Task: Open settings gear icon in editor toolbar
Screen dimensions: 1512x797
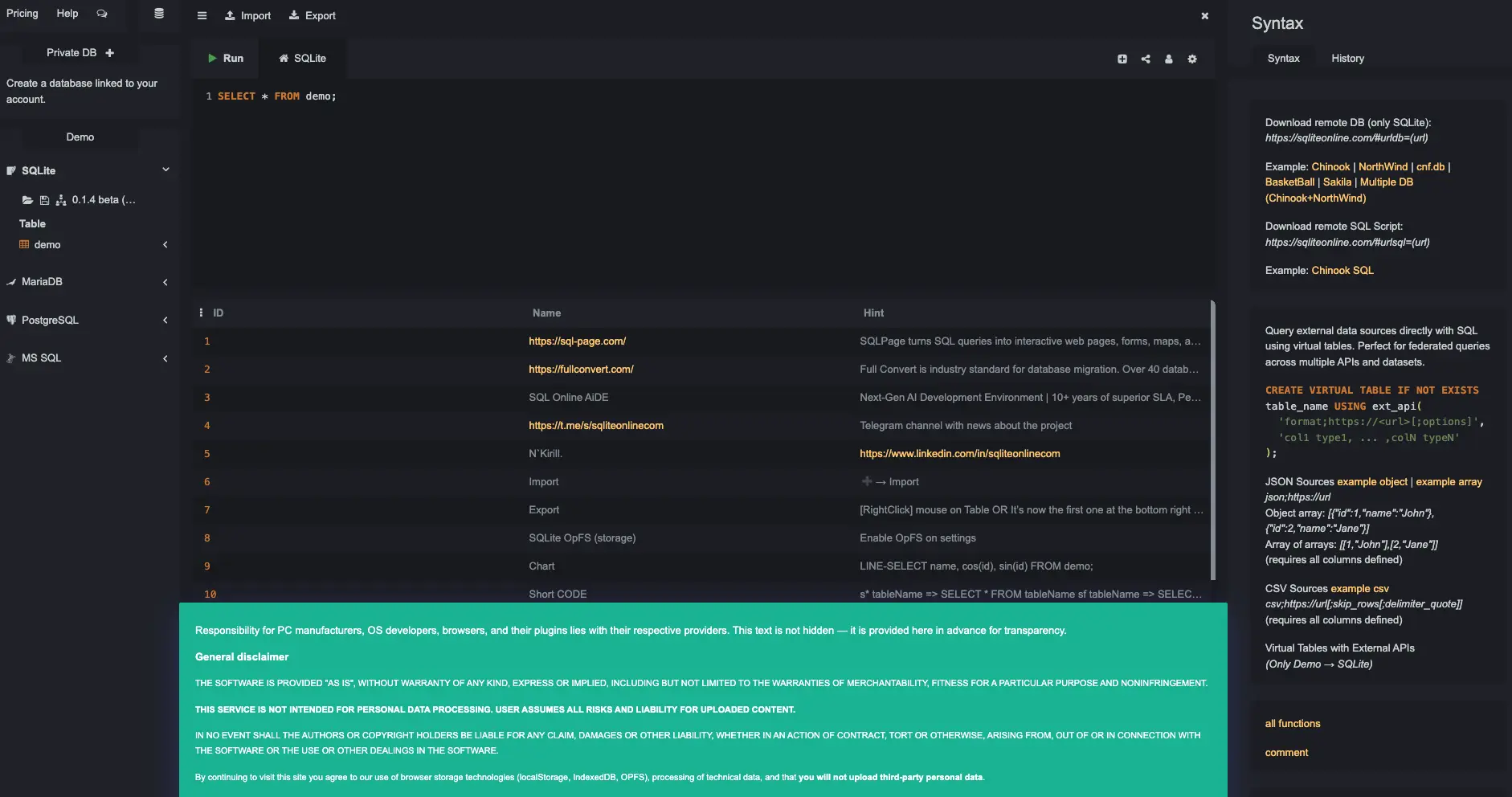Action: tap(1192, 59)
